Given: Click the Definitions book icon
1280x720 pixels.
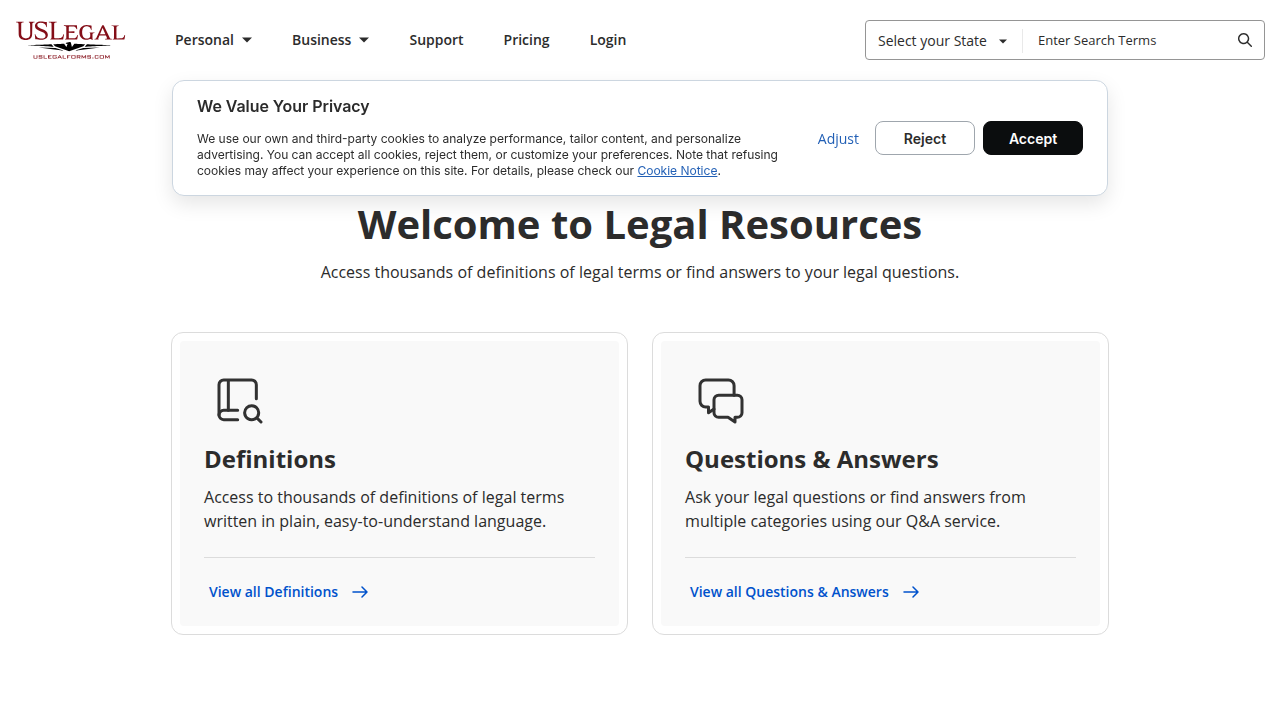Looking at the screenshot, I should pos(240,401).
